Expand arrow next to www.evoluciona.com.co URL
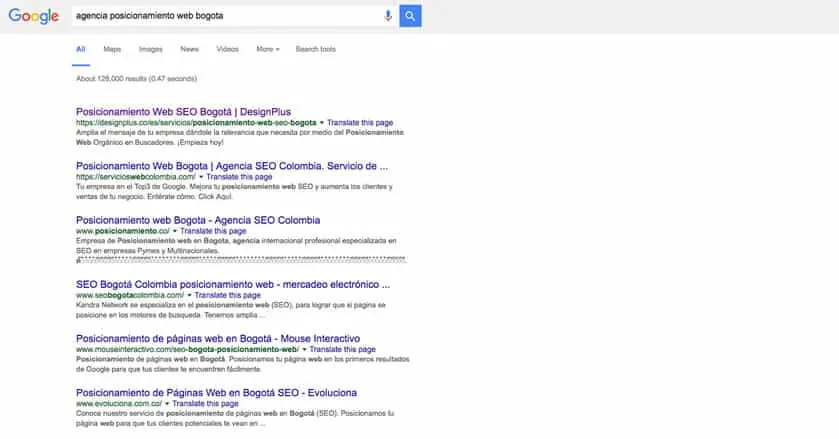Screen dimensions: 839x439 [x=167, y=404]
